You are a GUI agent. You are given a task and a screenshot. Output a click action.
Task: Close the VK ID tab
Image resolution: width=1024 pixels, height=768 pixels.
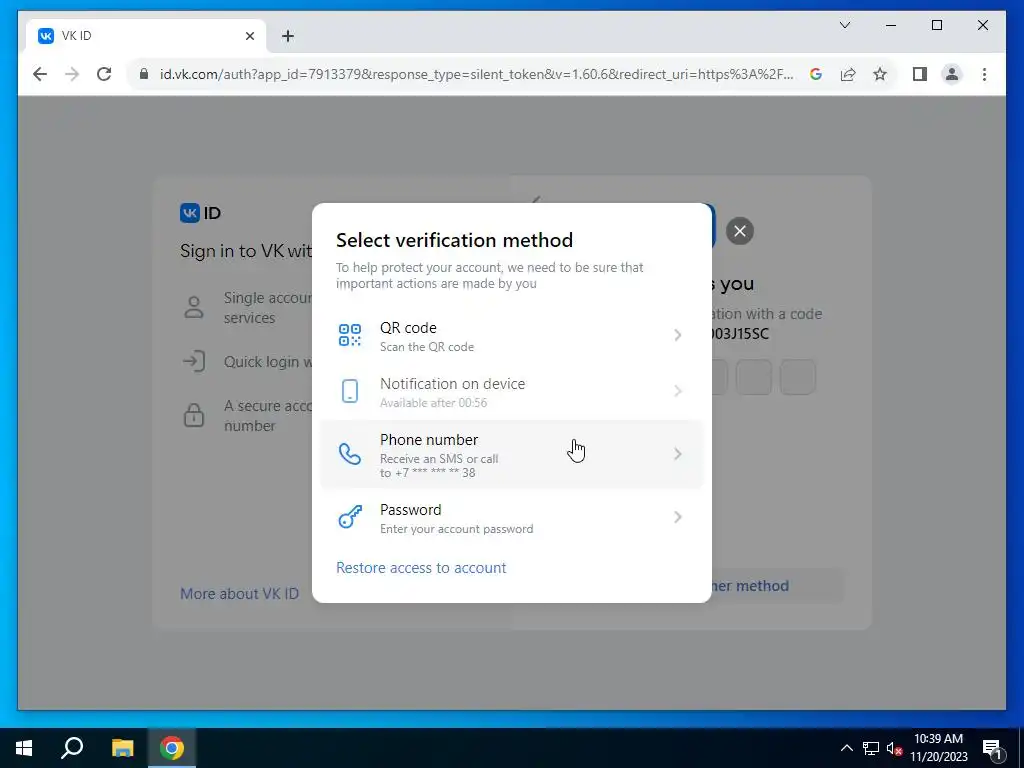(249, 36)
